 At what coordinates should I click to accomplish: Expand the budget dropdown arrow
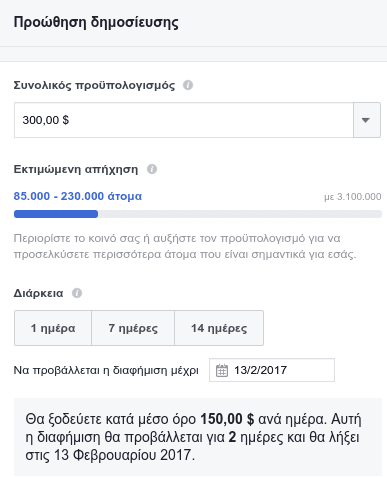366,120
